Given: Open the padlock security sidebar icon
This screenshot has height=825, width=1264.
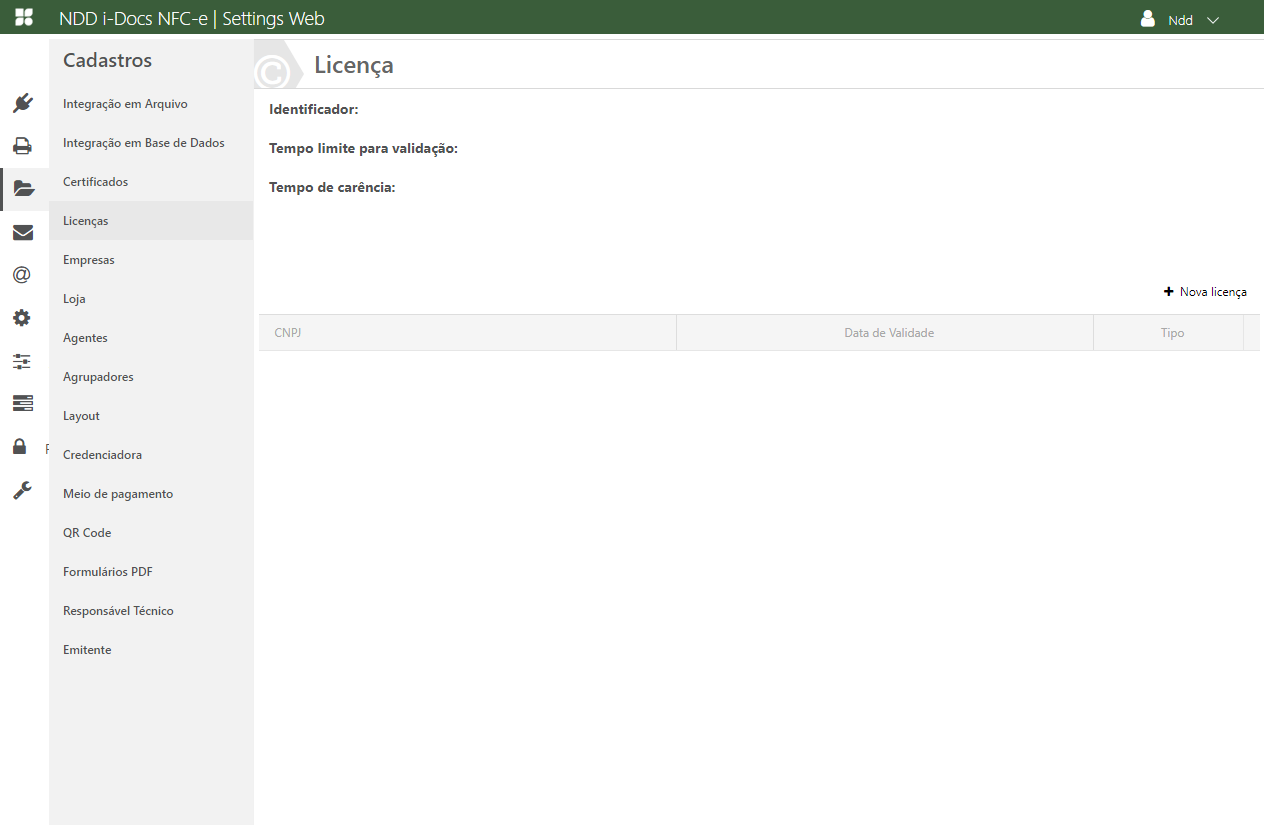Looking at the screenshot, I should point(20,446).
